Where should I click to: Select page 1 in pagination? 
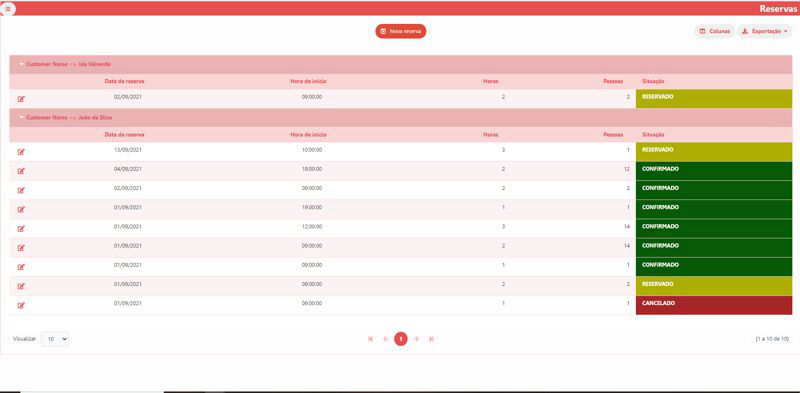[401, 339]
